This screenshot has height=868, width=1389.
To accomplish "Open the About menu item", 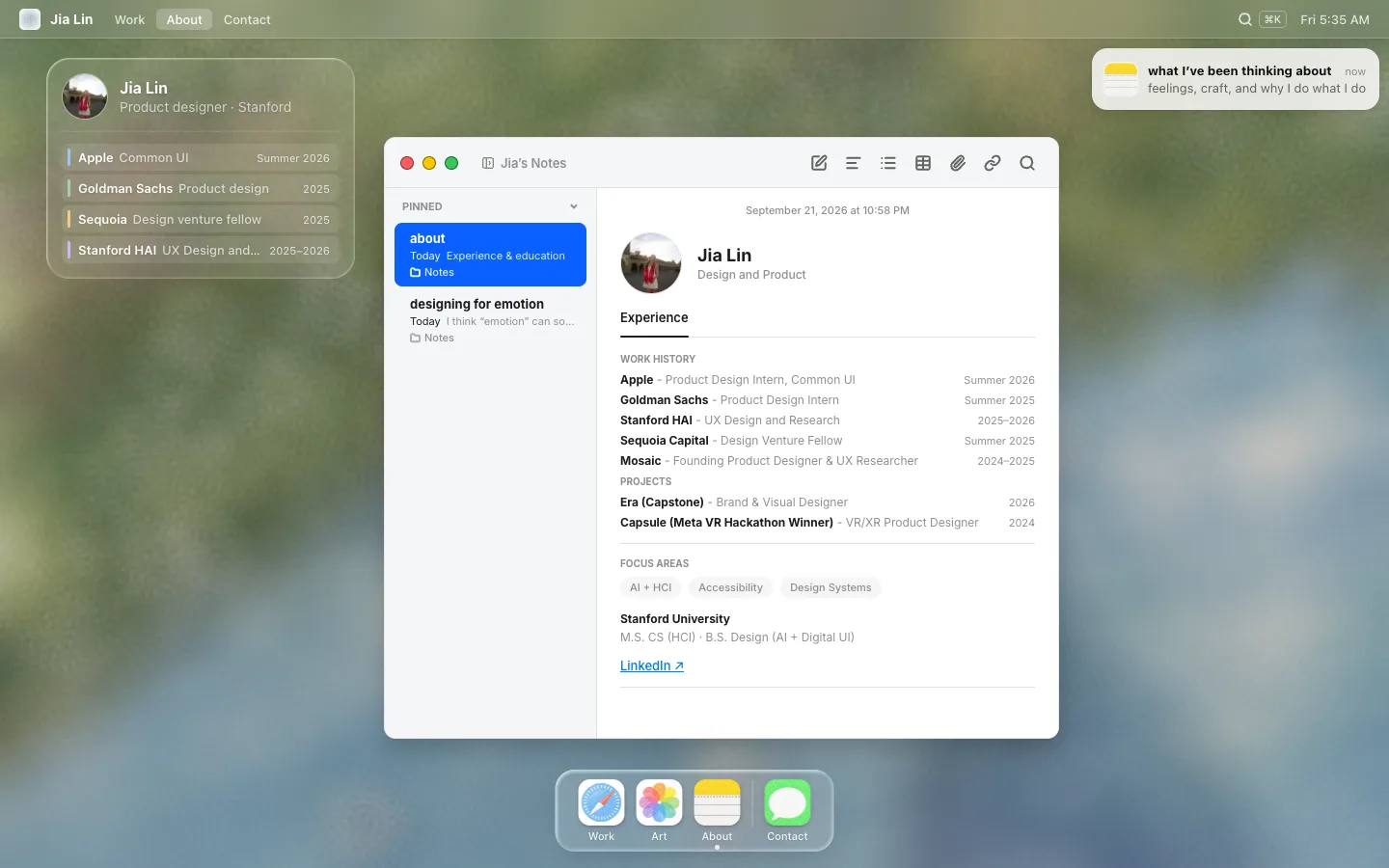I will [x=184, y=19].
